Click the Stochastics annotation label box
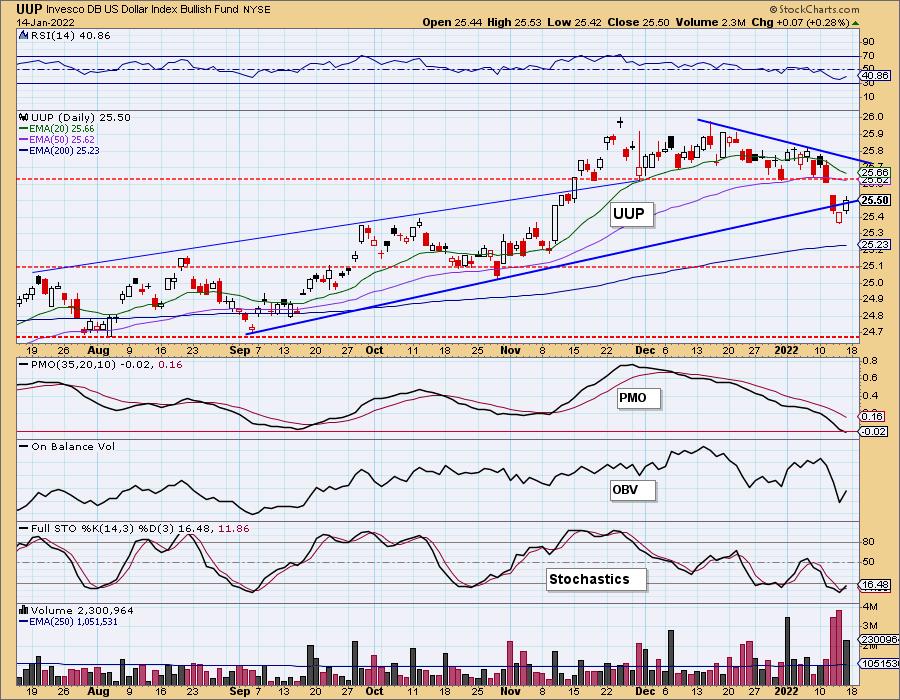Image resolution: width=900 pixels, height=700 pixels. pyautogui.click(x=596, y=580)
